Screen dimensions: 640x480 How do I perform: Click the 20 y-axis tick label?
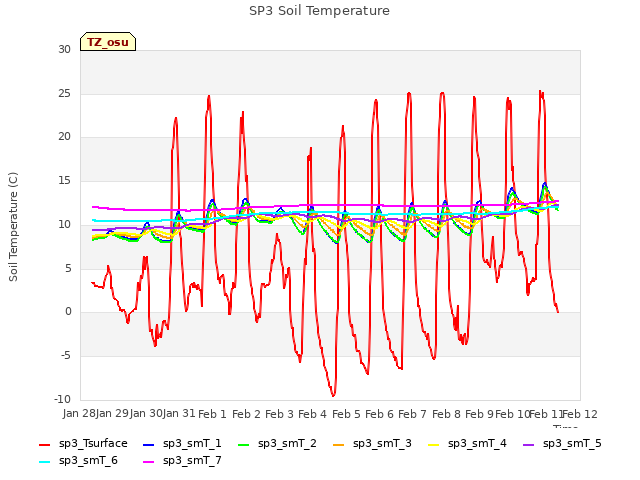[64, 137]
